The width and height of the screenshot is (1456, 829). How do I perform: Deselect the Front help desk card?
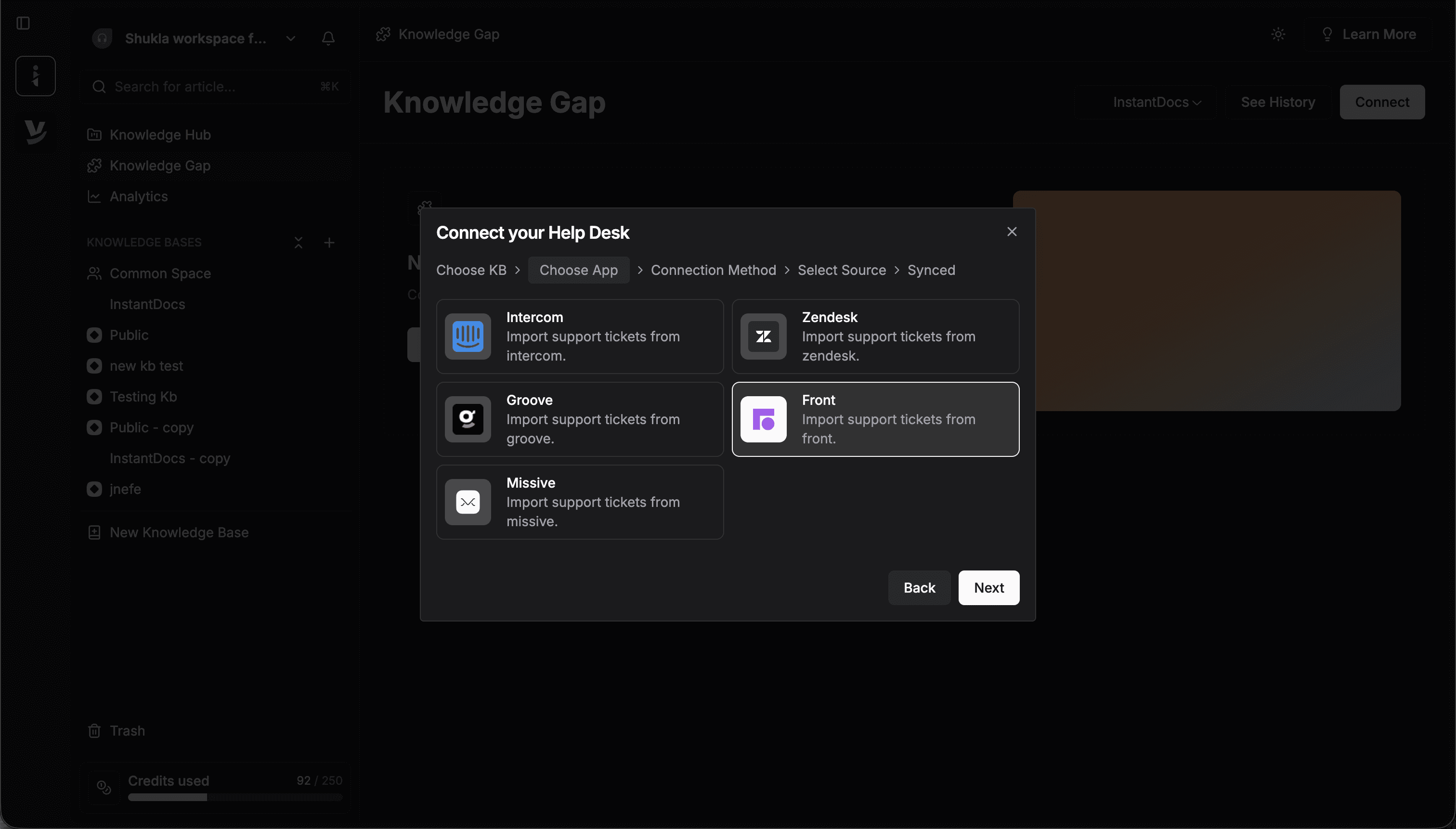tap(875, 419)
